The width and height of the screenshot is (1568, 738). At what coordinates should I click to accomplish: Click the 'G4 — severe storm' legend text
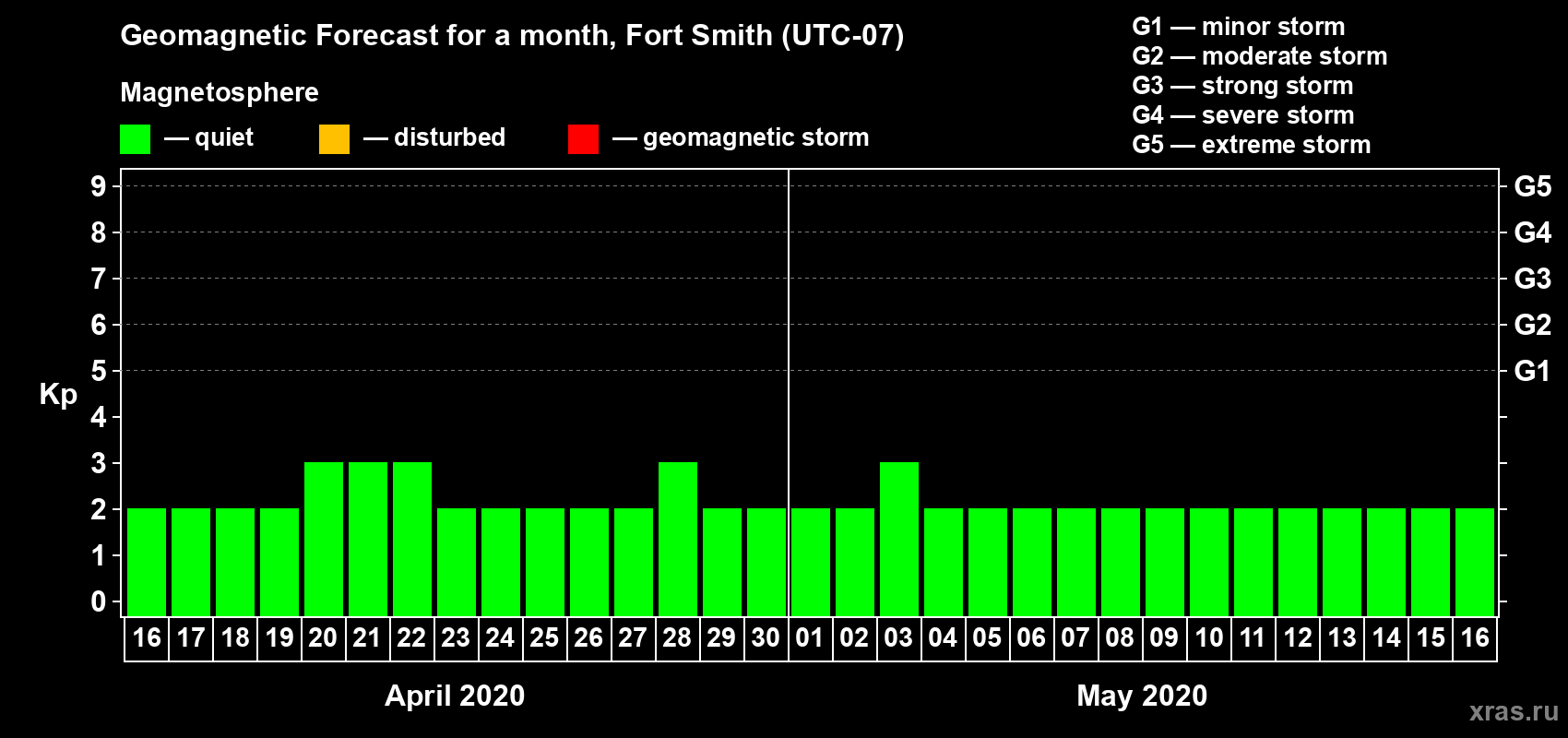click(1243, 115)
